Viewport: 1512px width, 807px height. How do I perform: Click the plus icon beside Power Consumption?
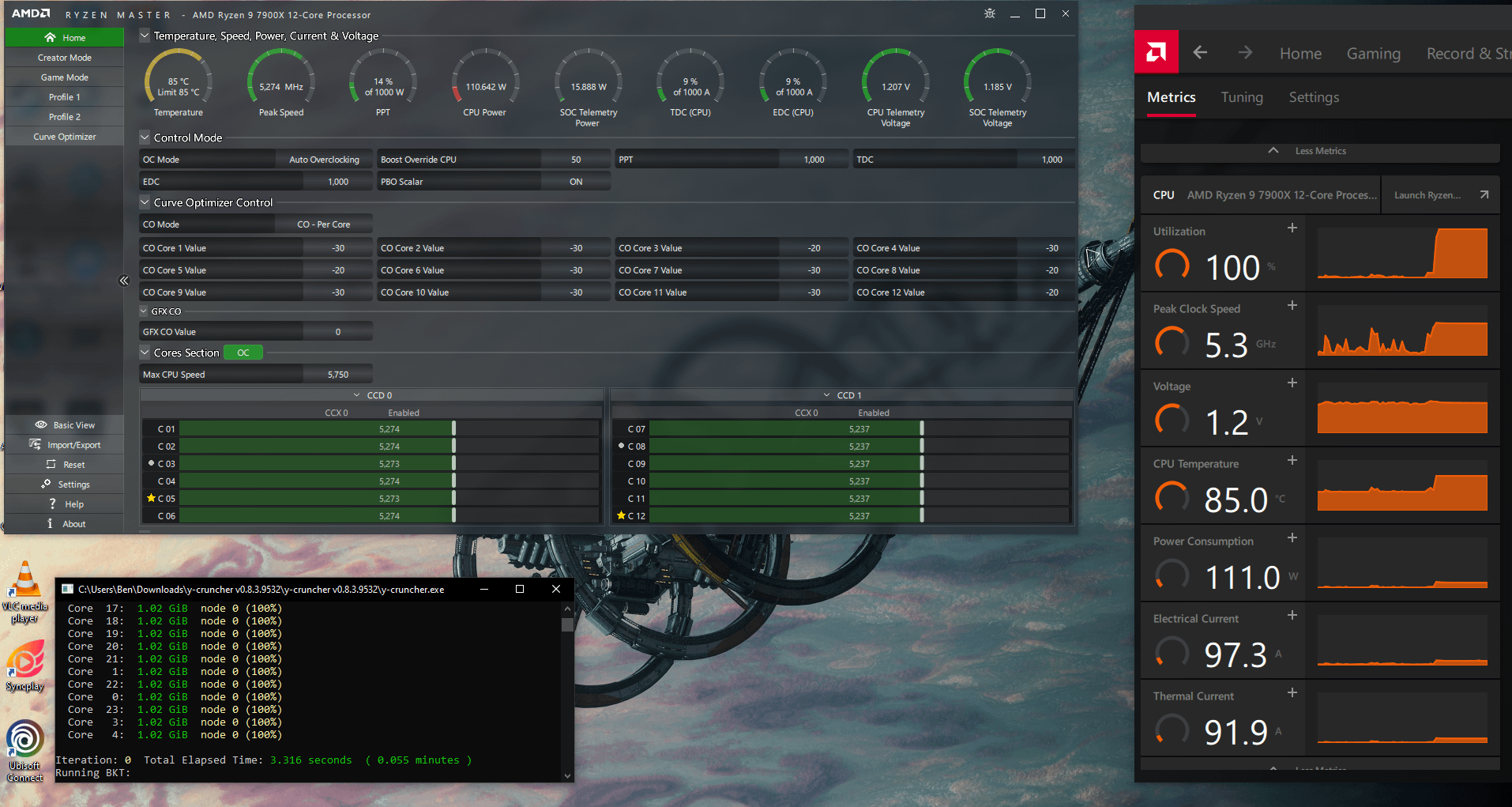pos(1292,537)
